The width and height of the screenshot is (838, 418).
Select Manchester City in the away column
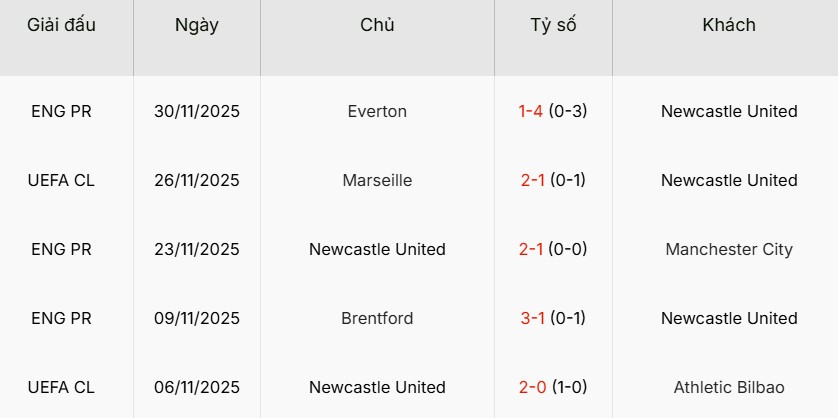point(729,249)
